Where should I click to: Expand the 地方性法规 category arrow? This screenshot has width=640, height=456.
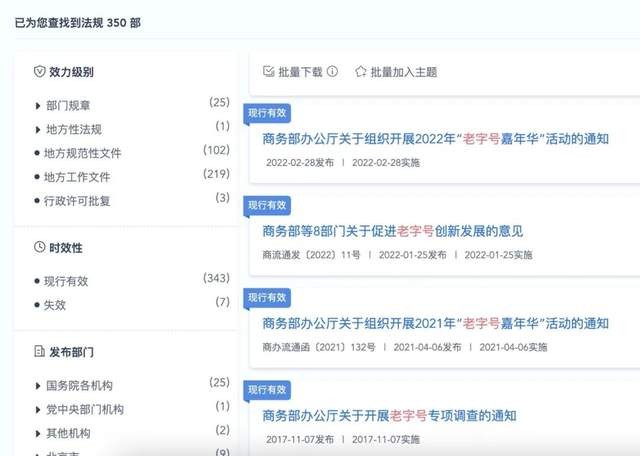pos(38,130)
